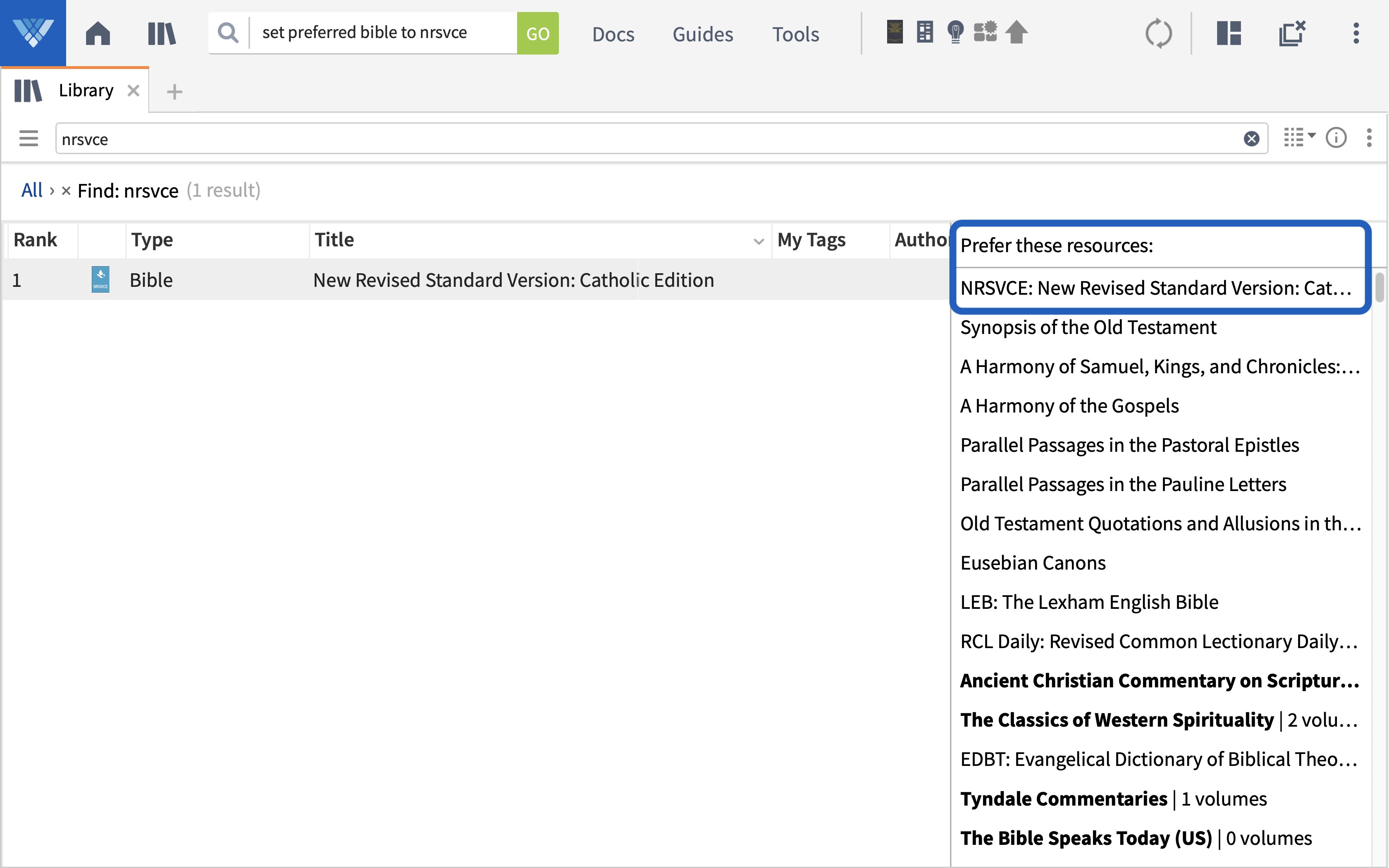Select NRSVCE in the preferred resources list

point(1156,288)
